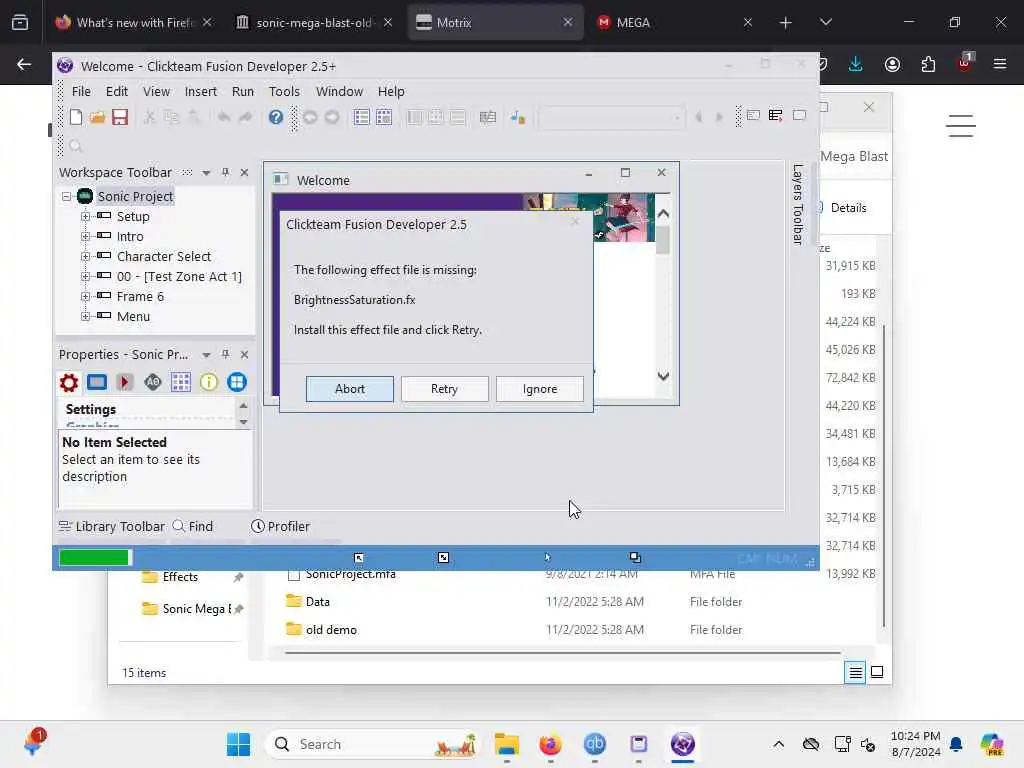Expand the Character Select frame node
Screen dimensions: 1024x768
click(x=86, y=257)
